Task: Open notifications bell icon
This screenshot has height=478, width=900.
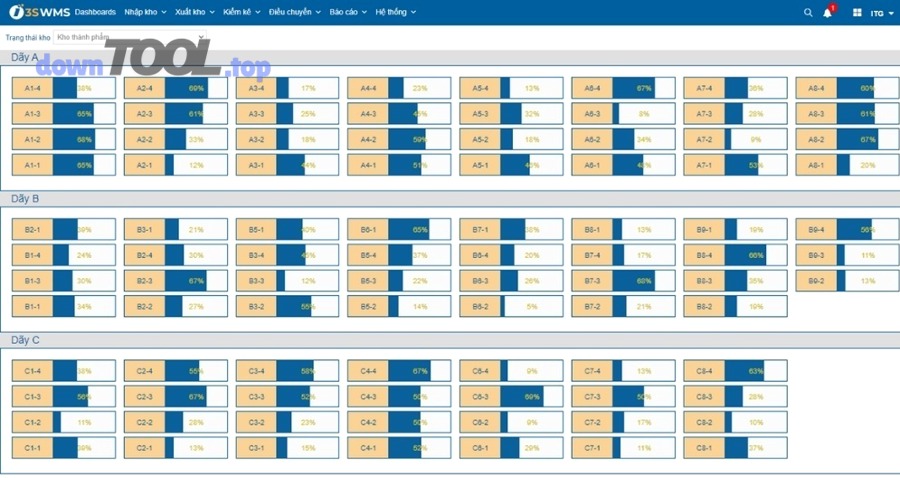Action: coord(828,13)
